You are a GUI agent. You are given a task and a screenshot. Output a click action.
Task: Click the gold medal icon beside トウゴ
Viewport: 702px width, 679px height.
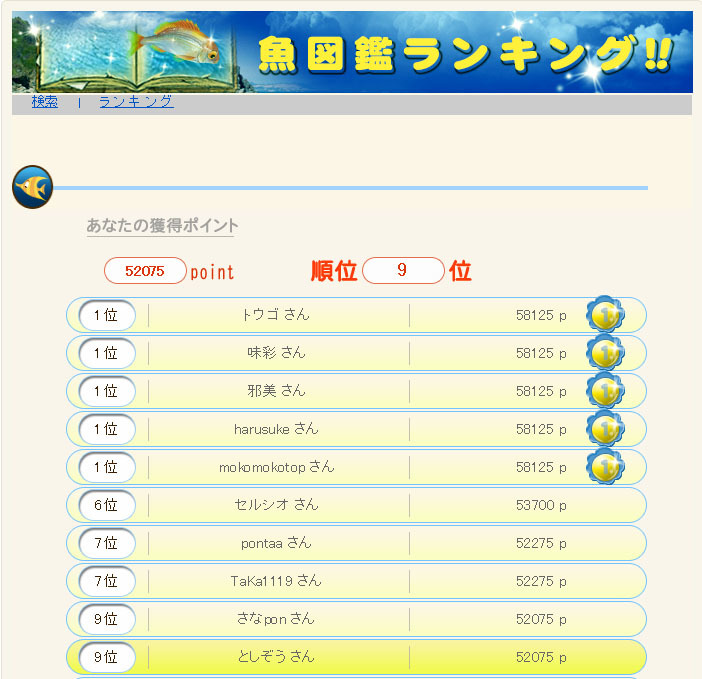coord(604,315)
